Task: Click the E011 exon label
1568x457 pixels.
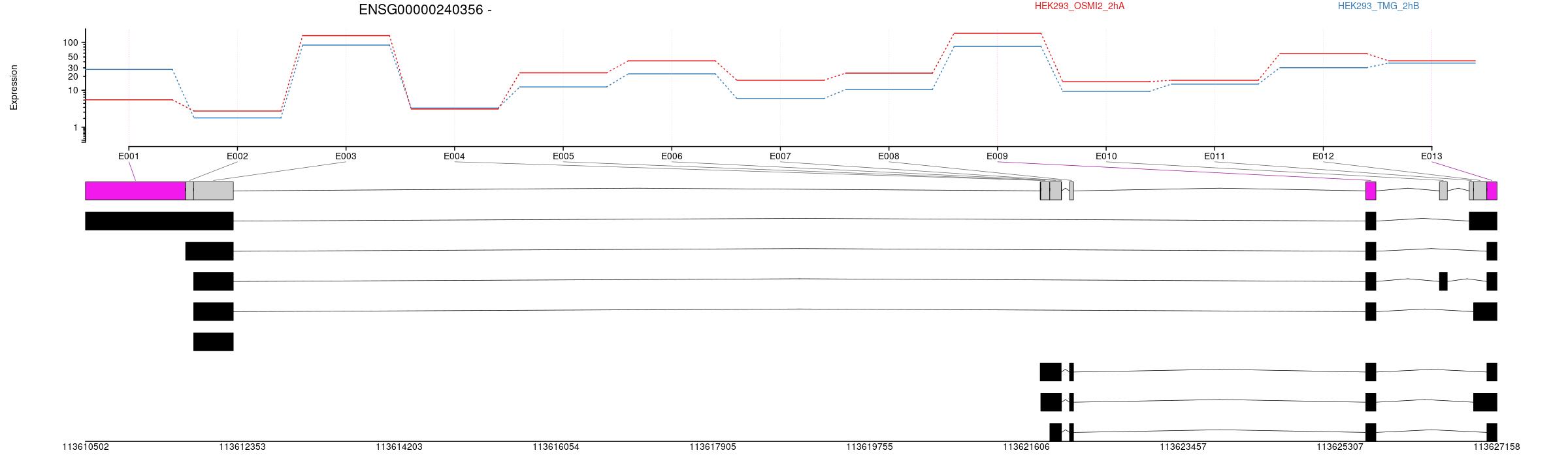Action: 1215,156
